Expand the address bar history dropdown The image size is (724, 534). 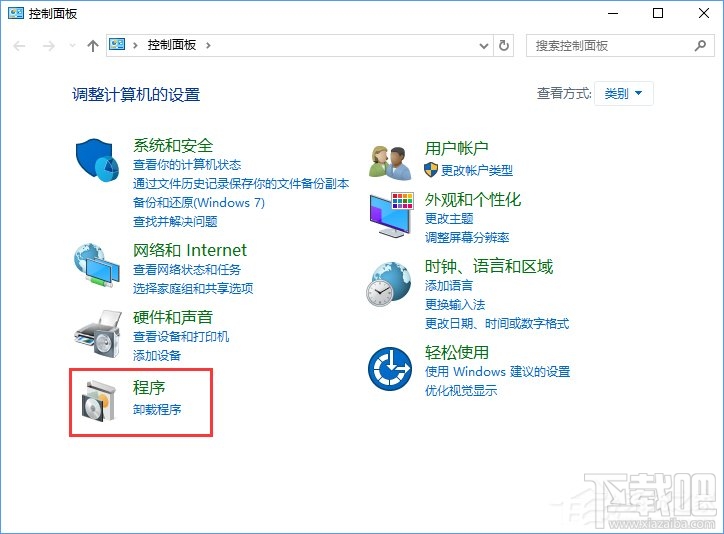pyautogui.click(x=484, y=46)
